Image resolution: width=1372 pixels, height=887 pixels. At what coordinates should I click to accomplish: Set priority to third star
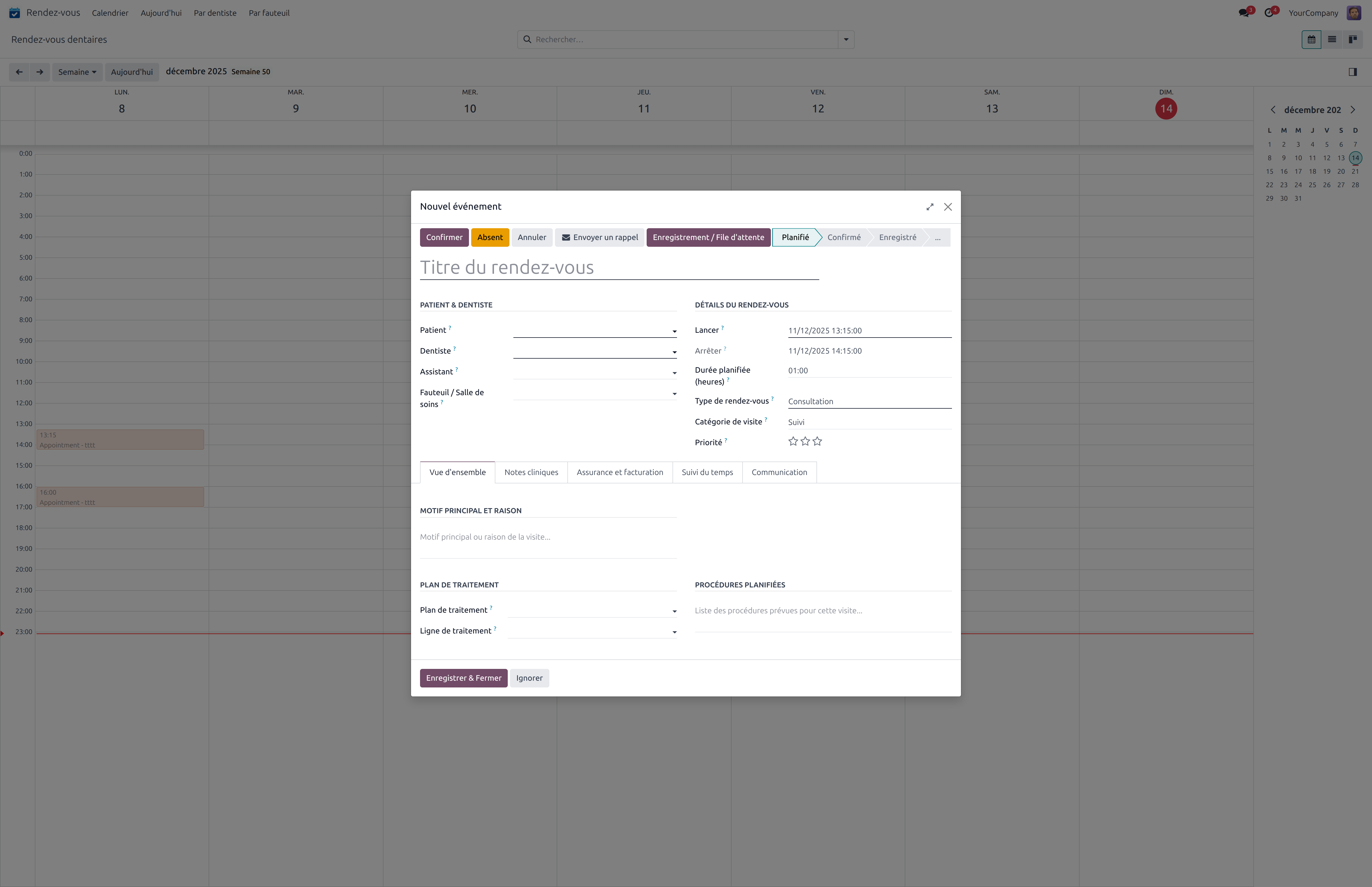click(817, 442)
